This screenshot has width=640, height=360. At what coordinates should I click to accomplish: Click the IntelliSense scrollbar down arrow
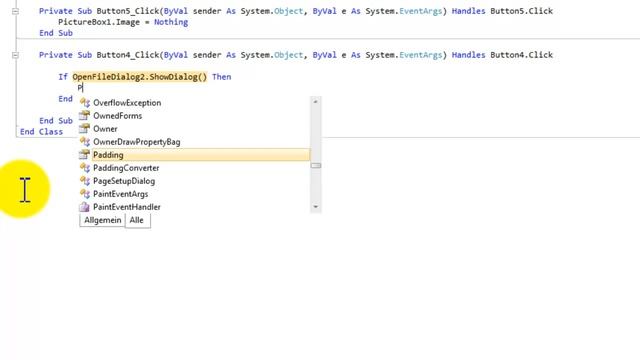click(x=316, y=207)
